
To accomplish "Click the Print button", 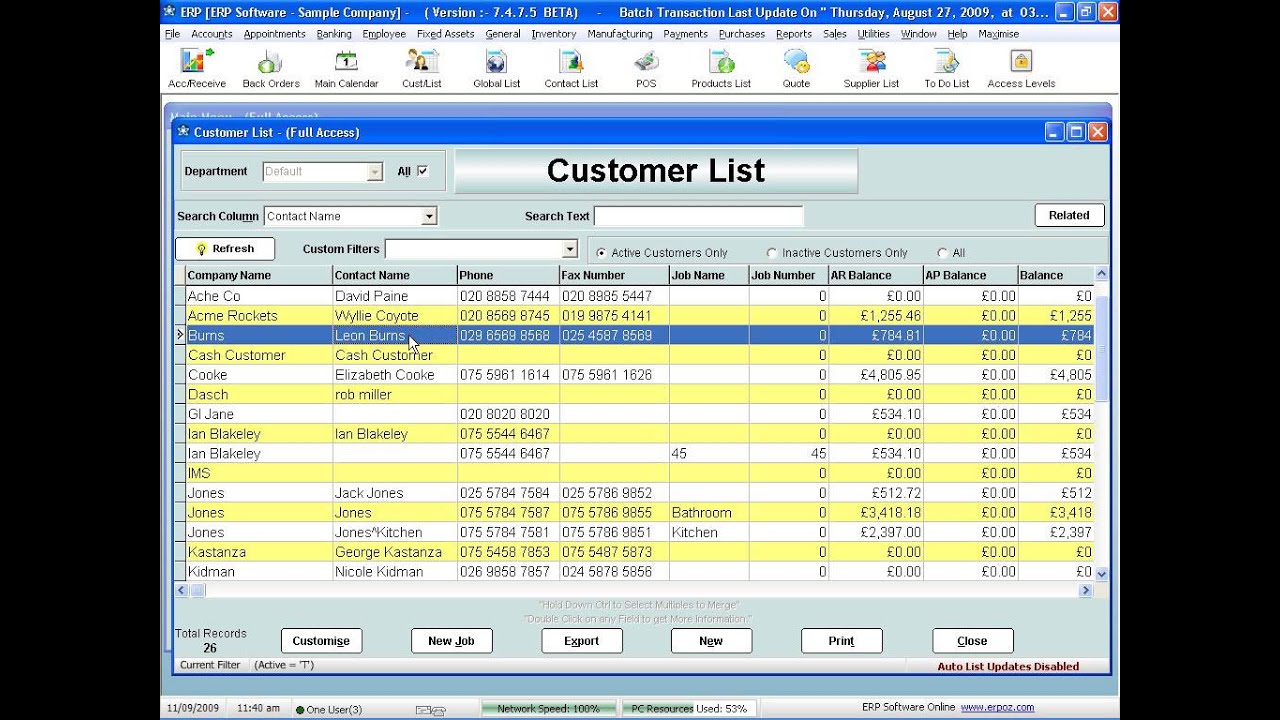I will tap(841, 641).
